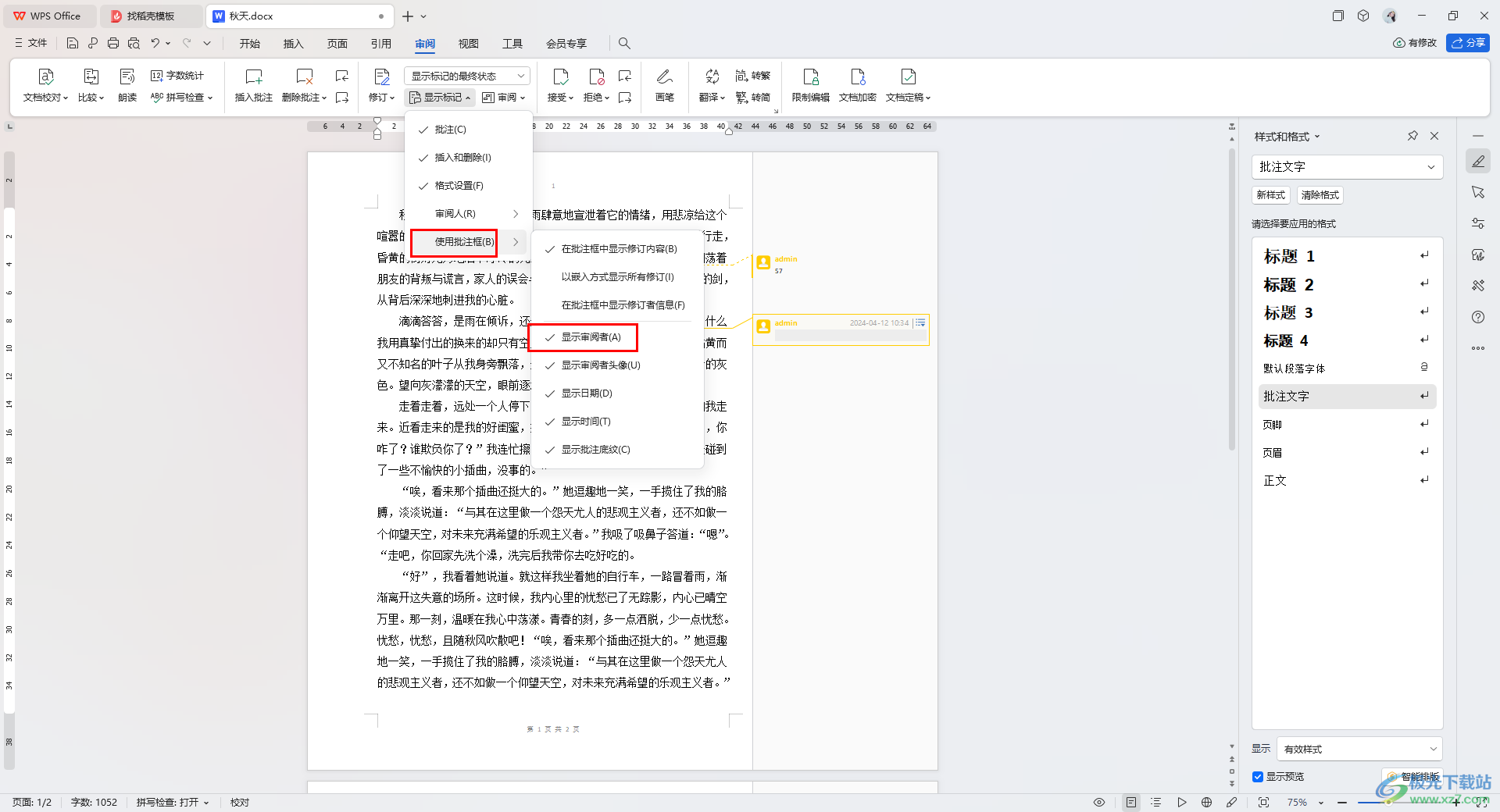Toggle 在批注框中显示修订内容(B)

tap(618, 249)
